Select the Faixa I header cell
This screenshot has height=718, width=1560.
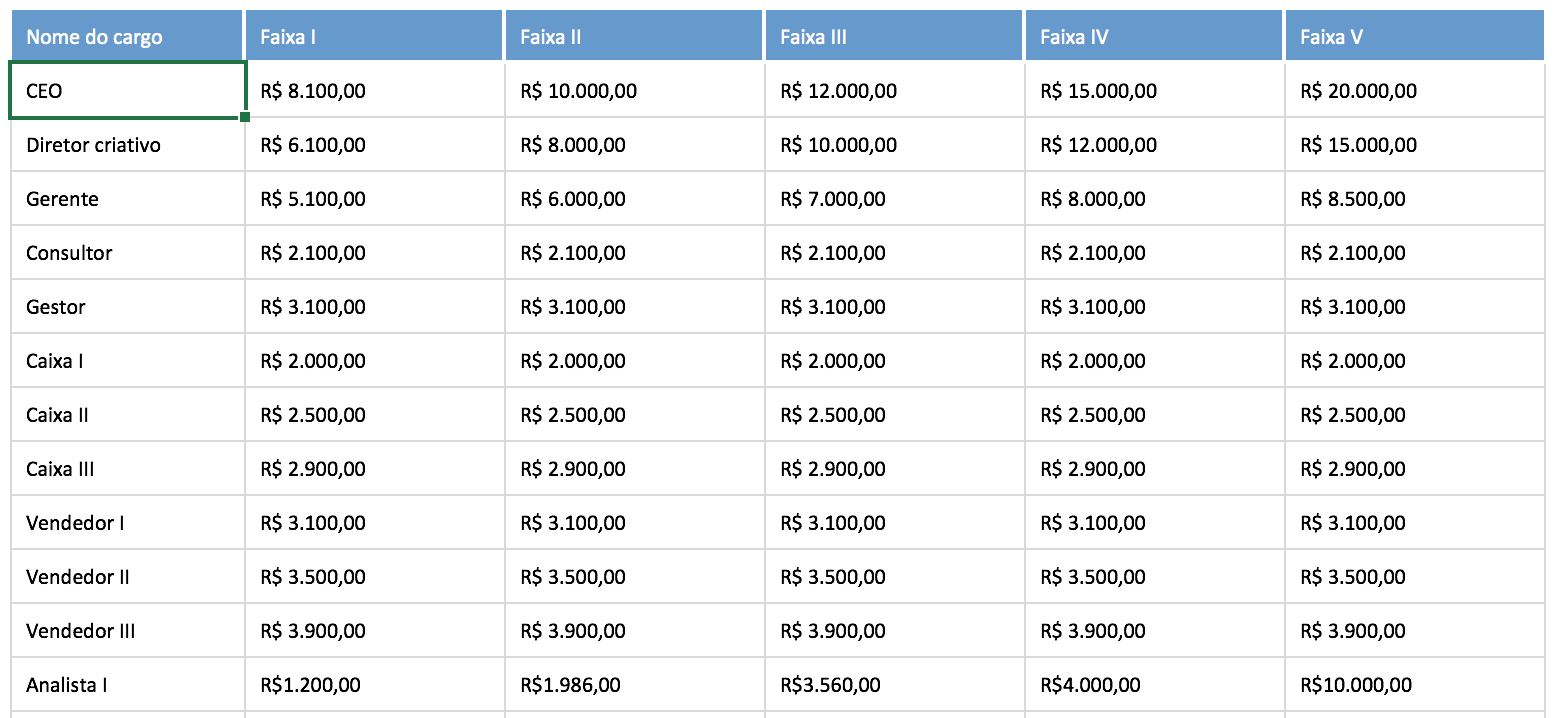(374, 37)
